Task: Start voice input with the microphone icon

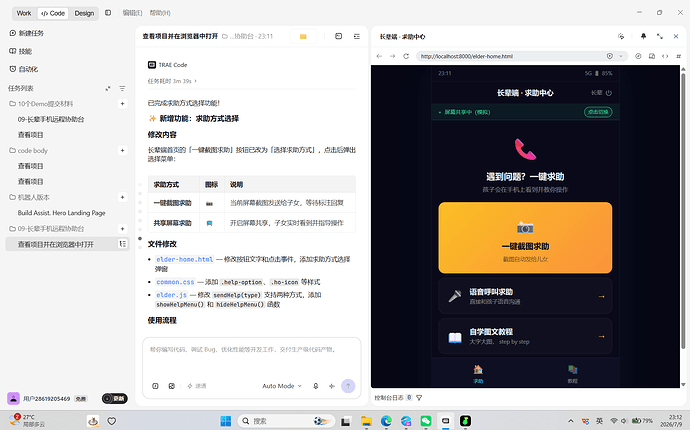Action: 316,386
